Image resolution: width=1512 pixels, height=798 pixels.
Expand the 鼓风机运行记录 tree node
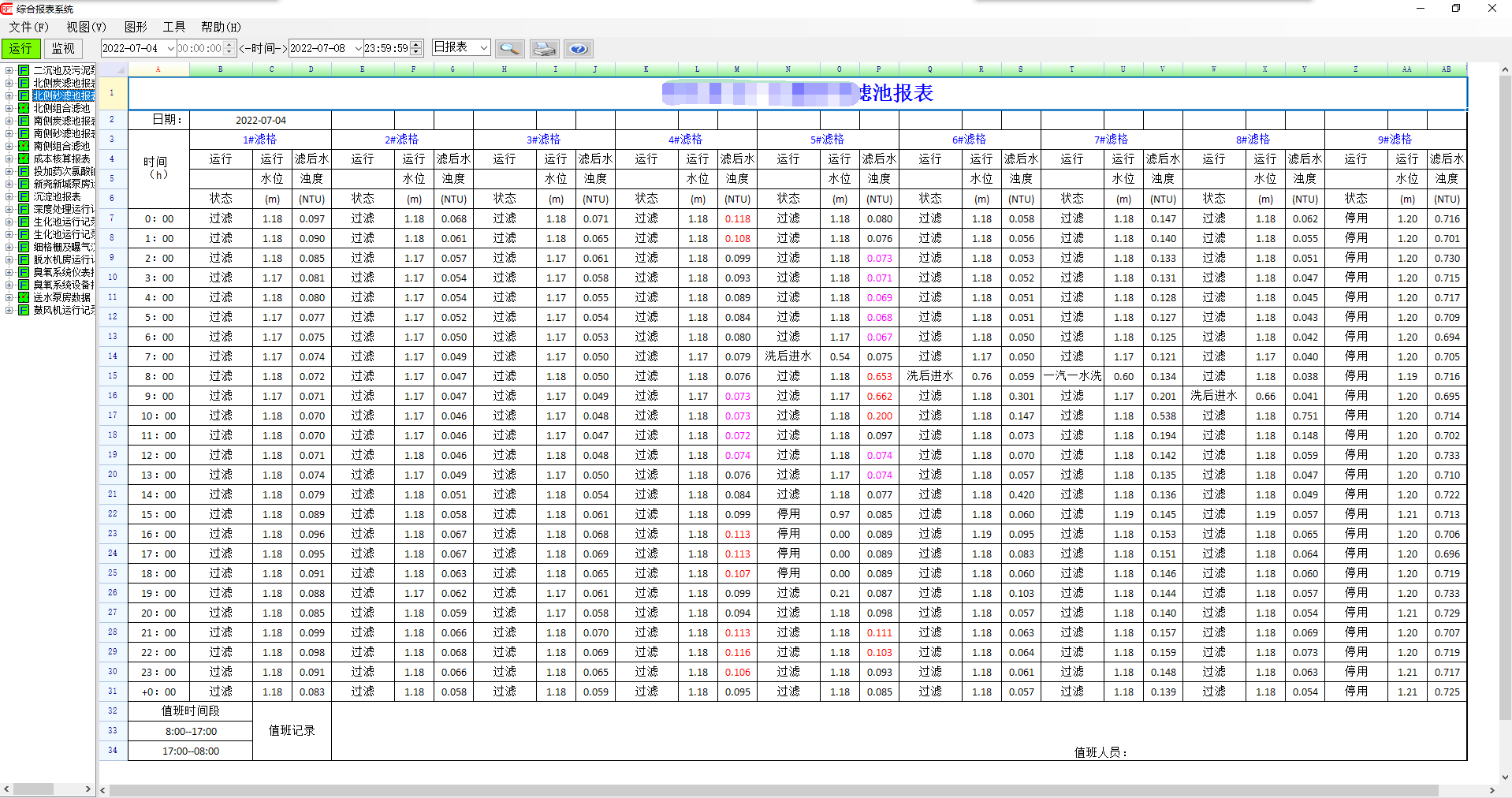9,310
